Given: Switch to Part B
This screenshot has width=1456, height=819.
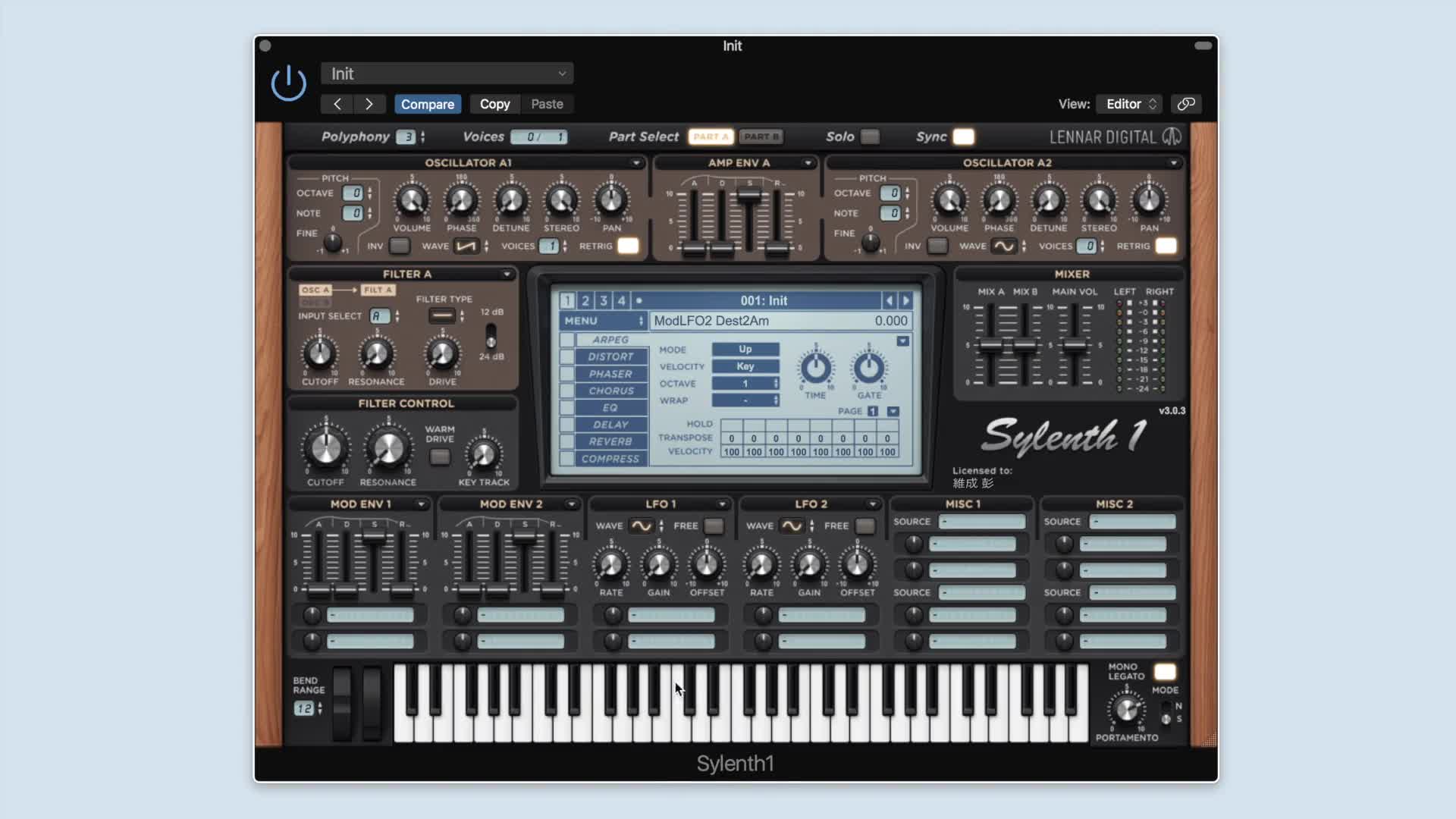Looking at the screenshot, I should coord(761,136).
